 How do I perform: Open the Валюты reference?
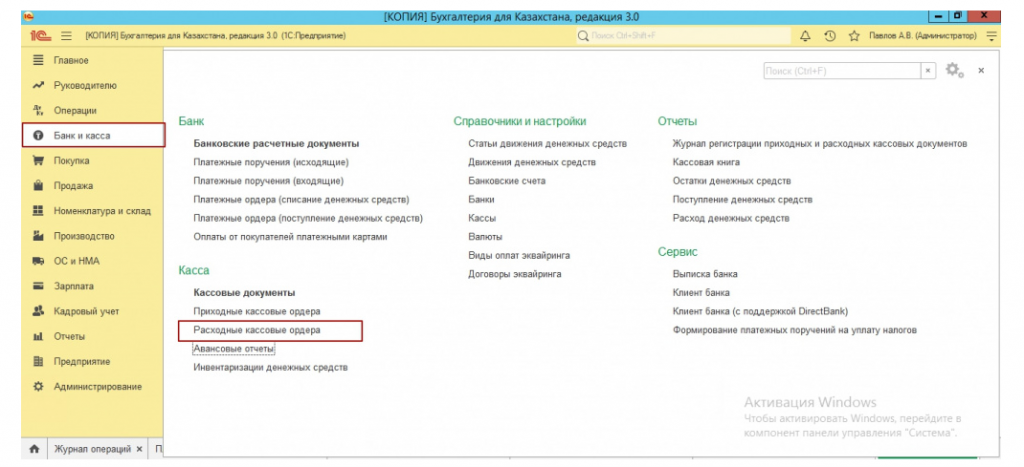[485, 236]
